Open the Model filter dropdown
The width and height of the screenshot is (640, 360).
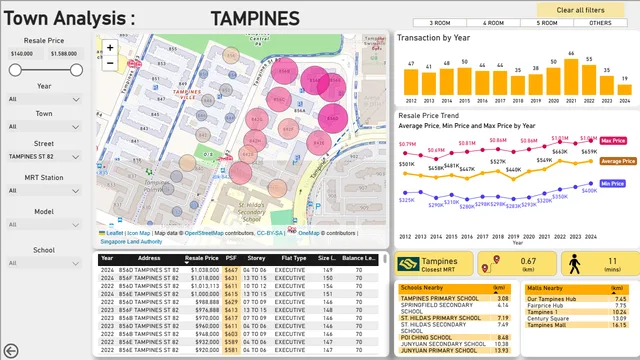(44, 224)
